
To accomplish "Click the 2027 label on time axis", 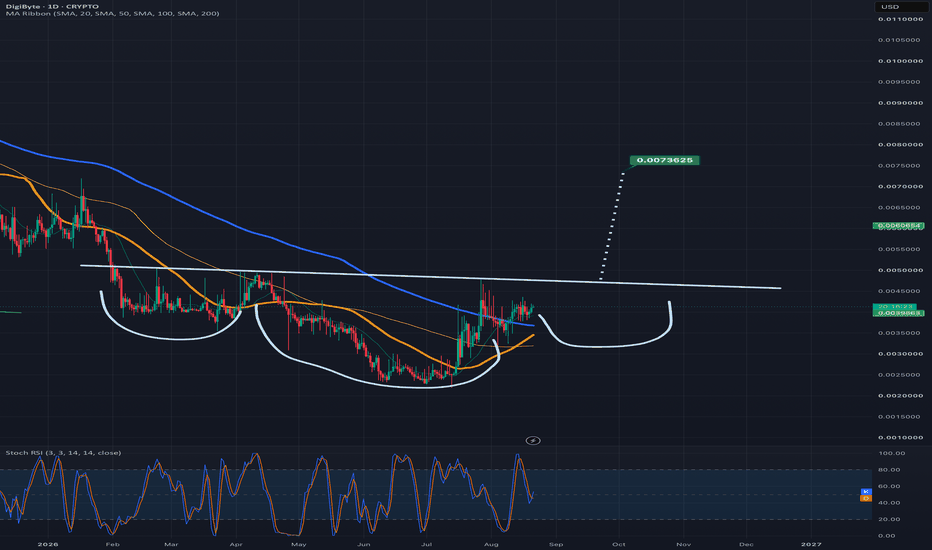I will tap(811, 544).
